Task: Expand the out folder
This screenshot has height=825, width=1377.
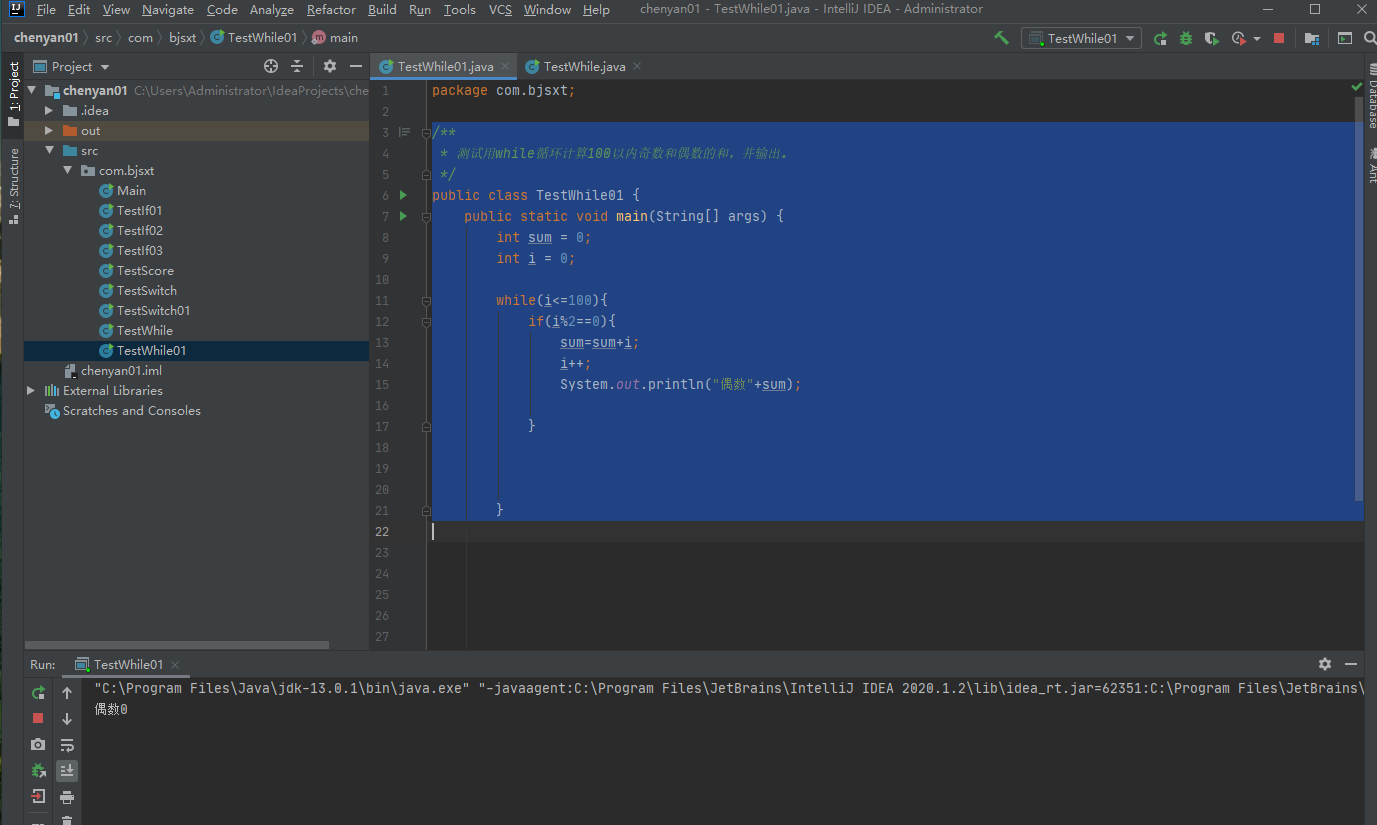Action: click(49, 130)
